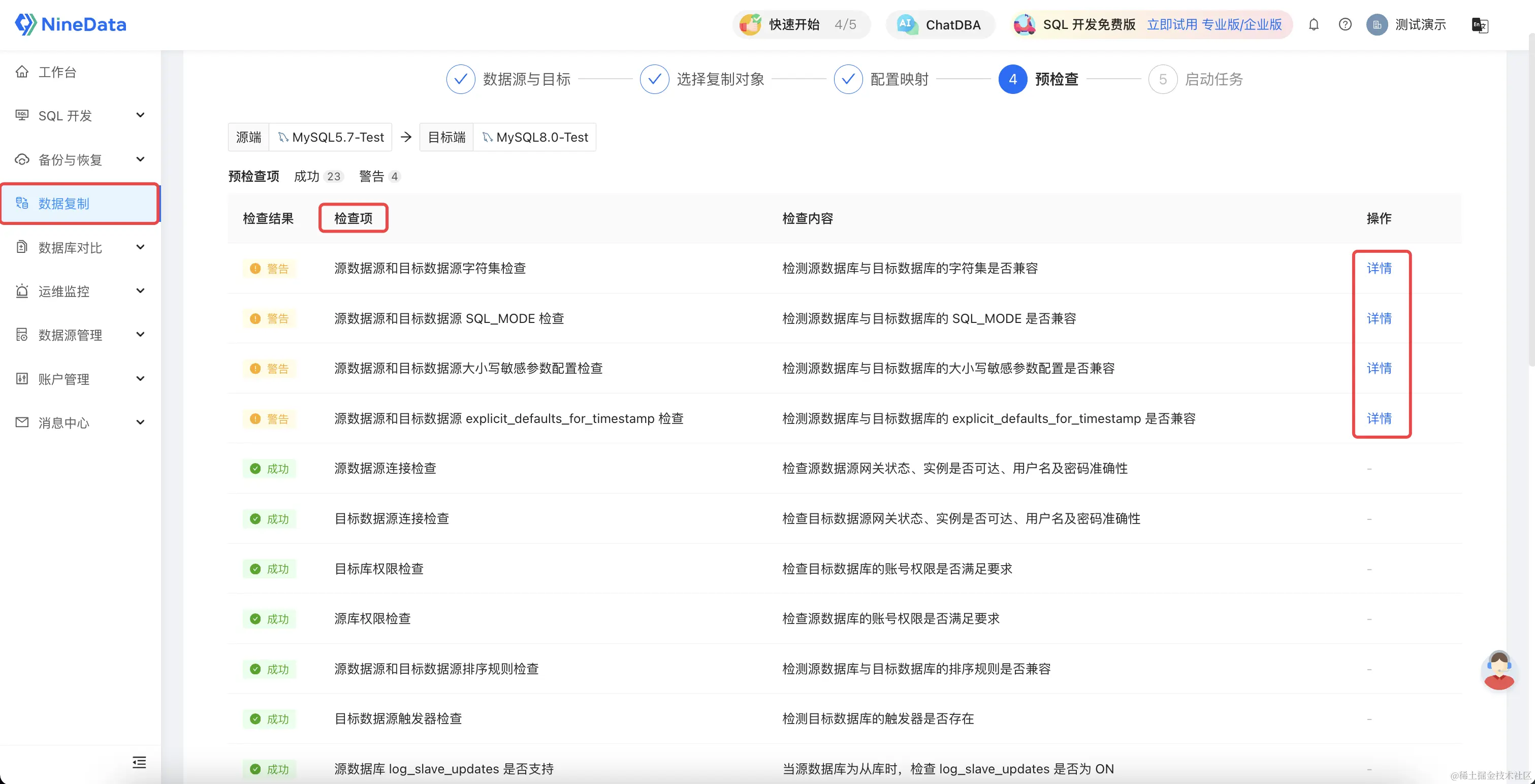Open the notification bell
Screen dimensions: 1535x784
click(x=1314, y=24)
